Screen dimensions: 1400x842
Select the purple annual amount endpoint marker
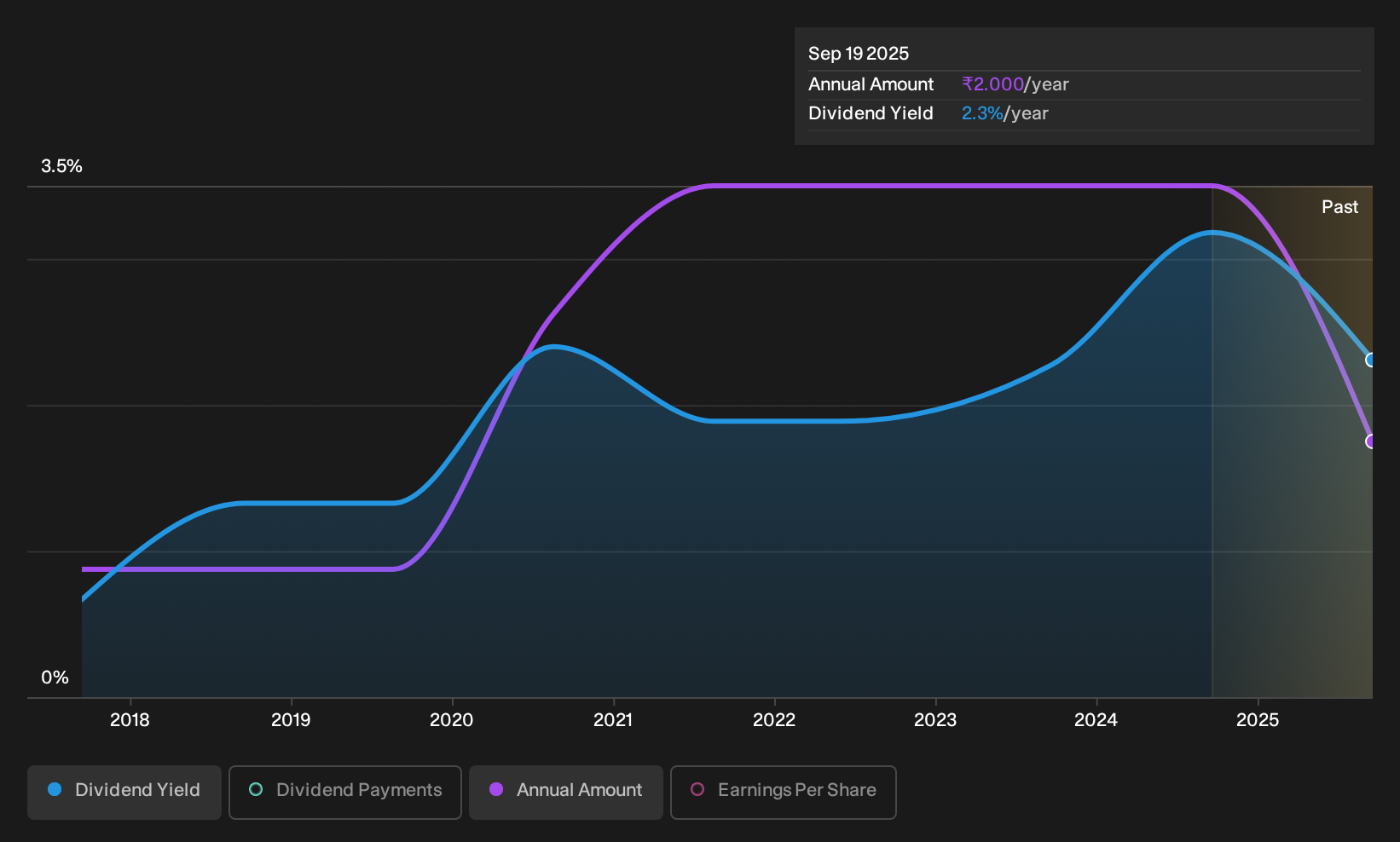pyautogui.click(x=1370, y=441)
